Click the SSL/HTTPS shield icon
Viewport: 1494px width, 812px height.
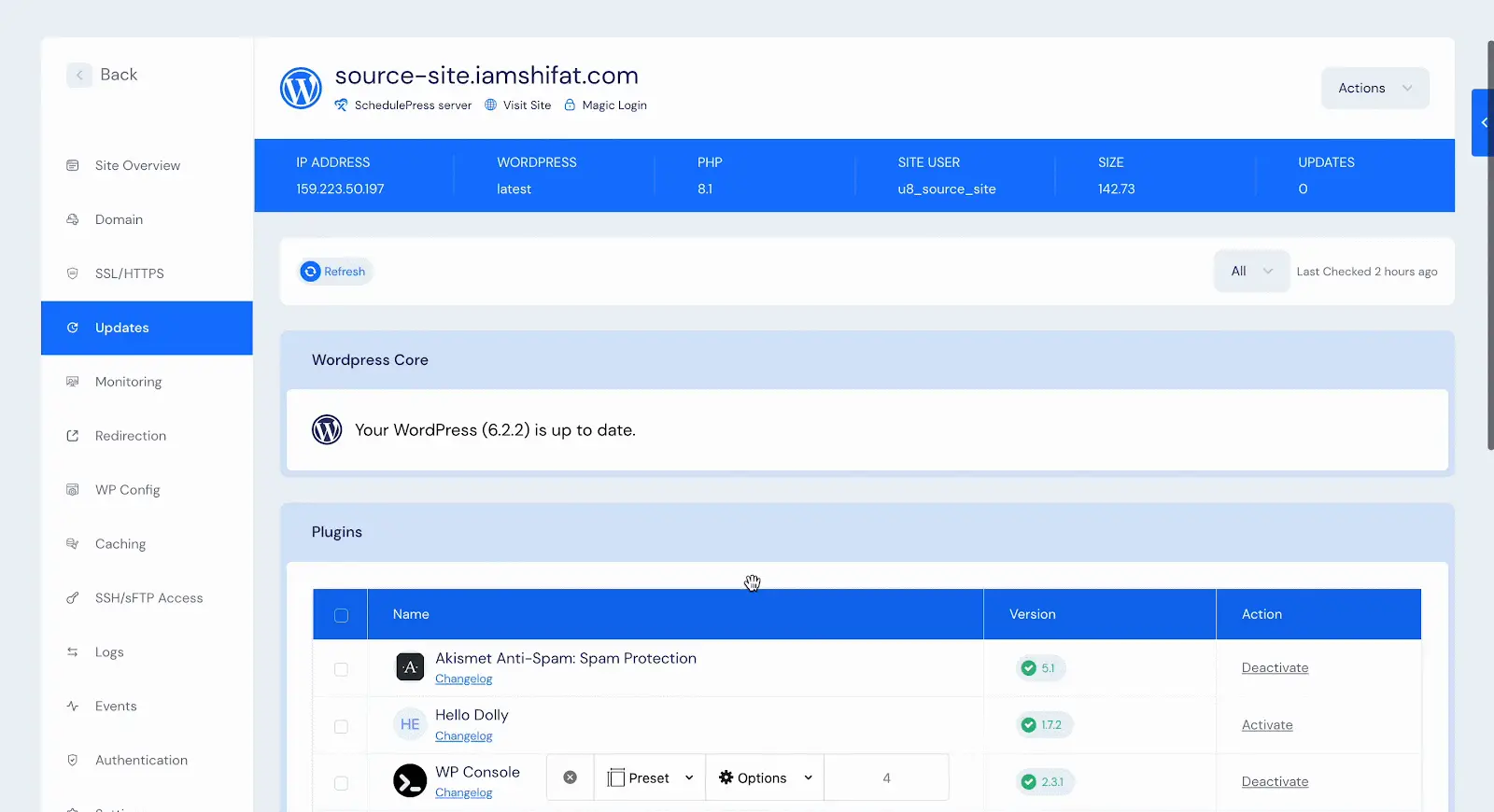tap(73, 274)
